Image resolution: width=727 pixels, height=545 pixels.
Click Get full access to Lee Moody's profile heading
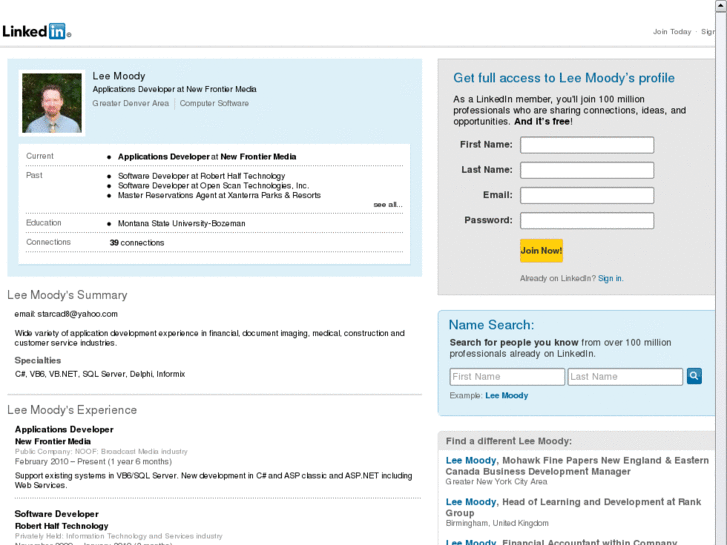(564, 78)
